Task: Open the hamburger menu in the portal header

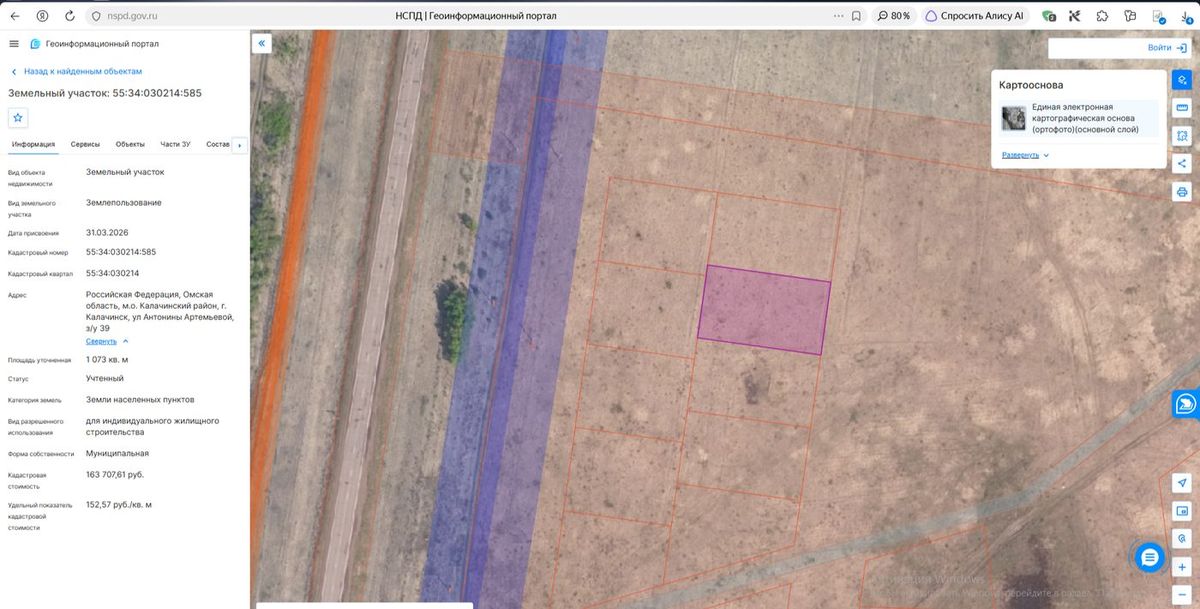Action: point(14,44)
